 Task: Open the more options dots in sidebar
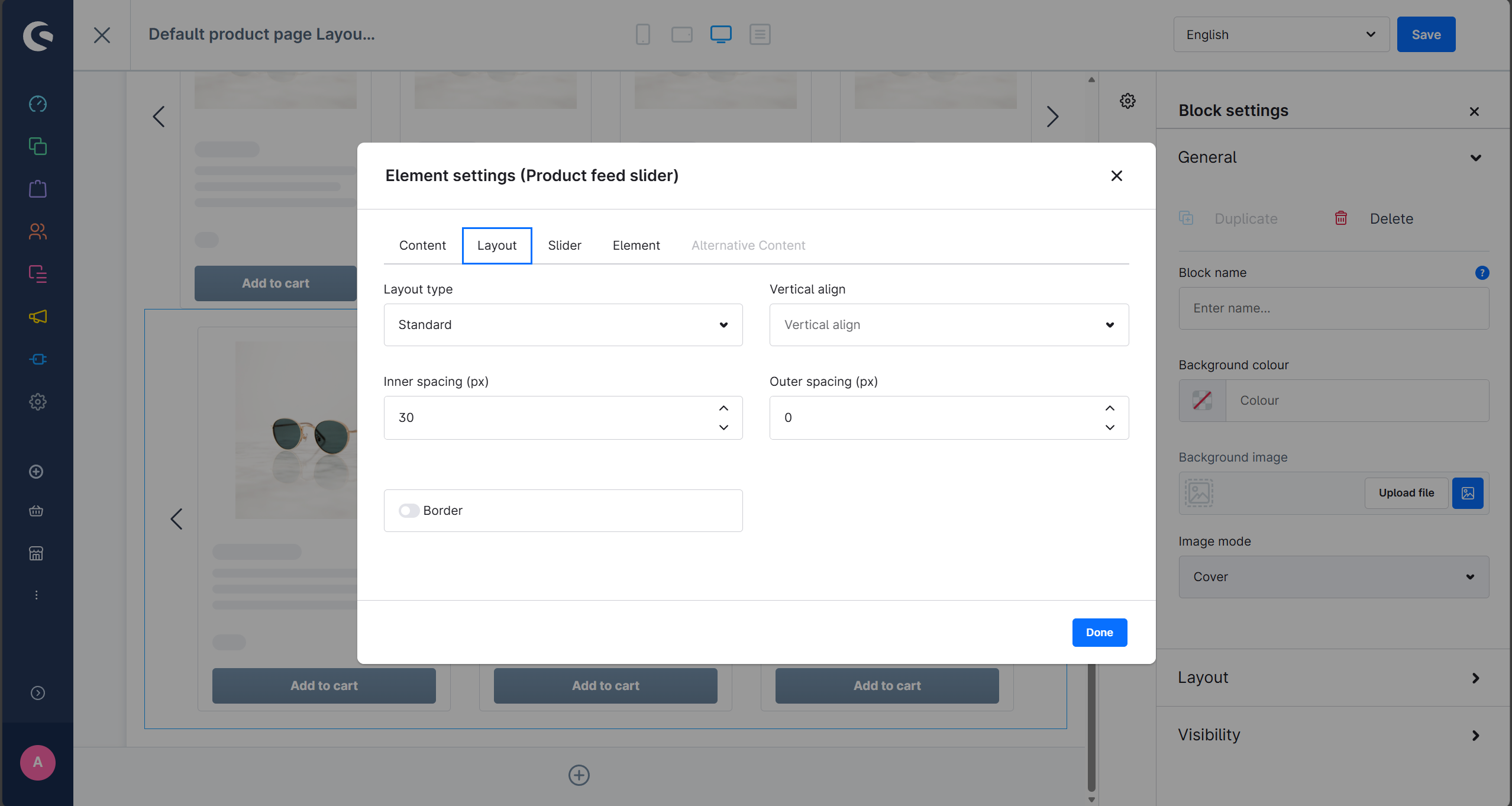36,595
